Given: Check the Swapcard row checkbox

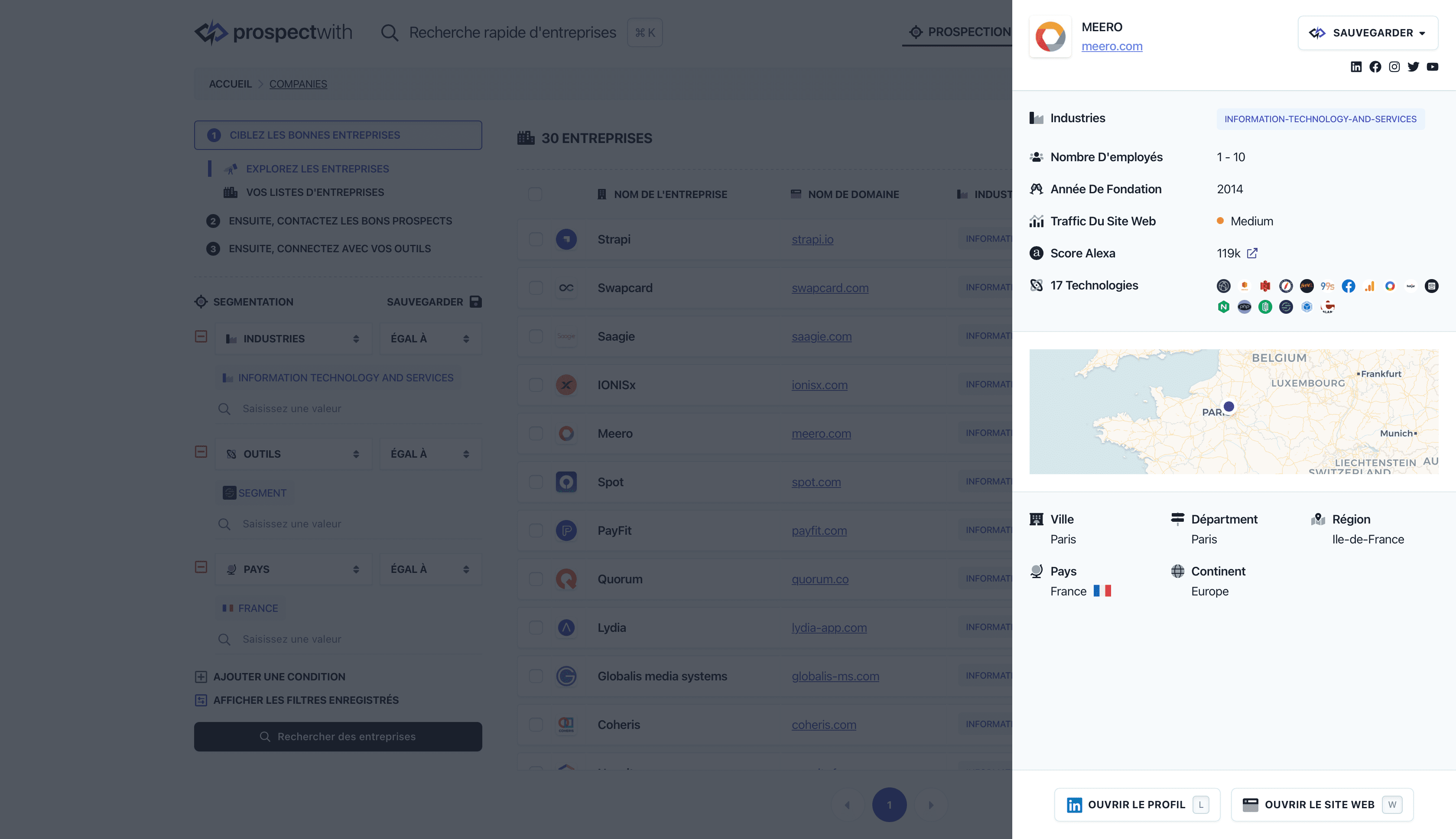Looking at the screenshot, I should click(x=535, y=288).
